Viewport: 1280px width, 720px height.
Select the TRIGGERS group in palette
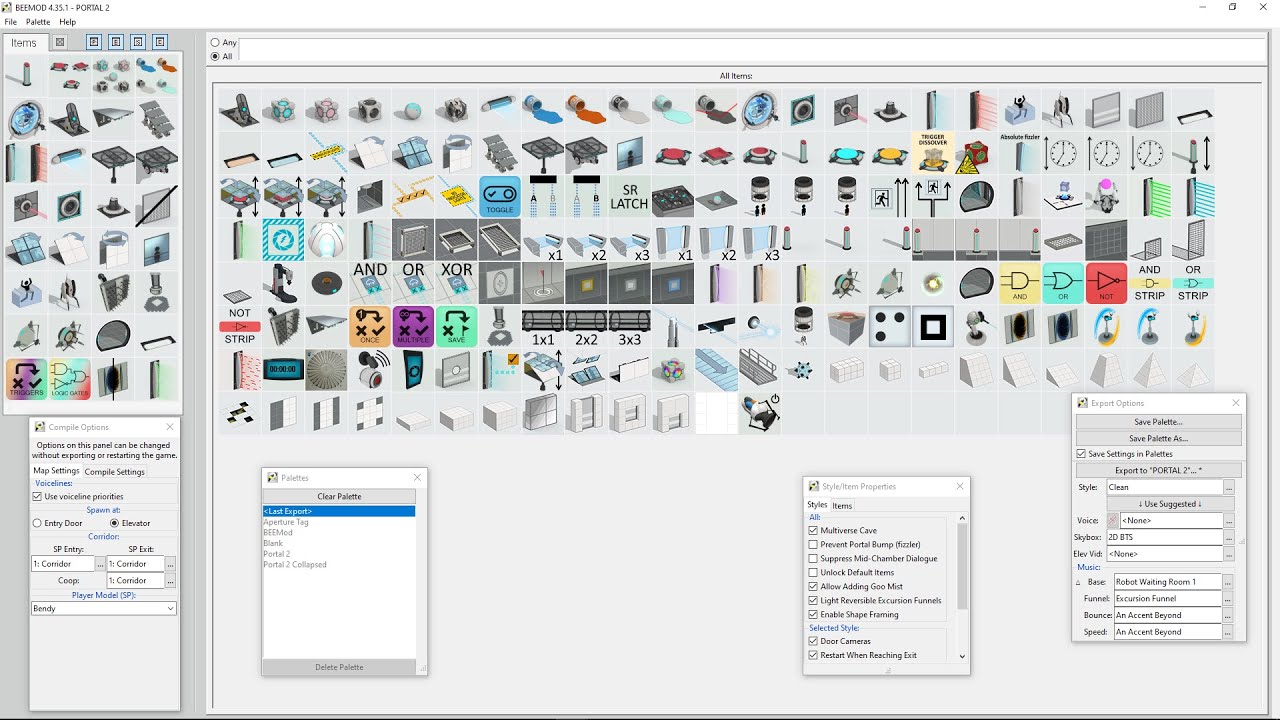[26, 379]
